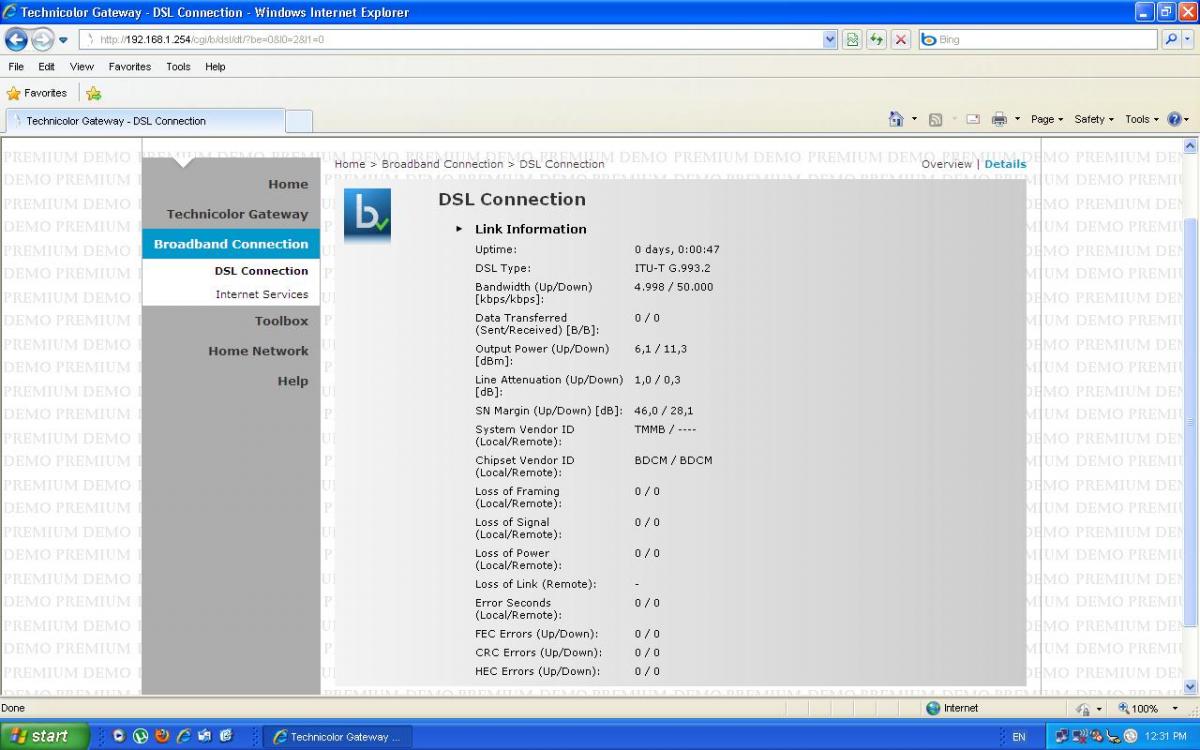Click the EN language bar indicator
Viewport: 1200px width, 750px height.
[1019, 737]
